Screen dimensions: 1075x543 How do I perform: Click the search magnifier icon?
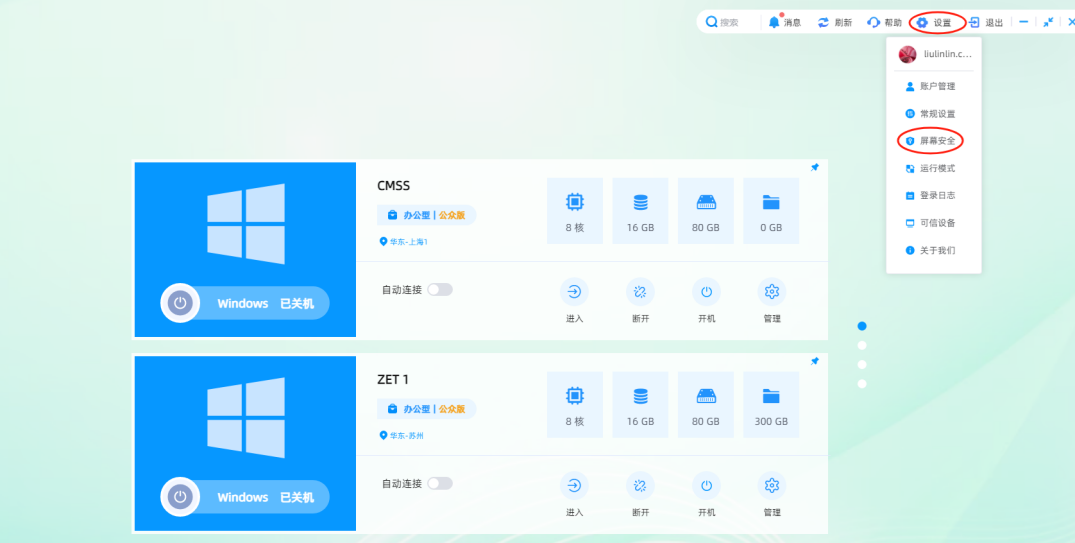pos(712,22)
